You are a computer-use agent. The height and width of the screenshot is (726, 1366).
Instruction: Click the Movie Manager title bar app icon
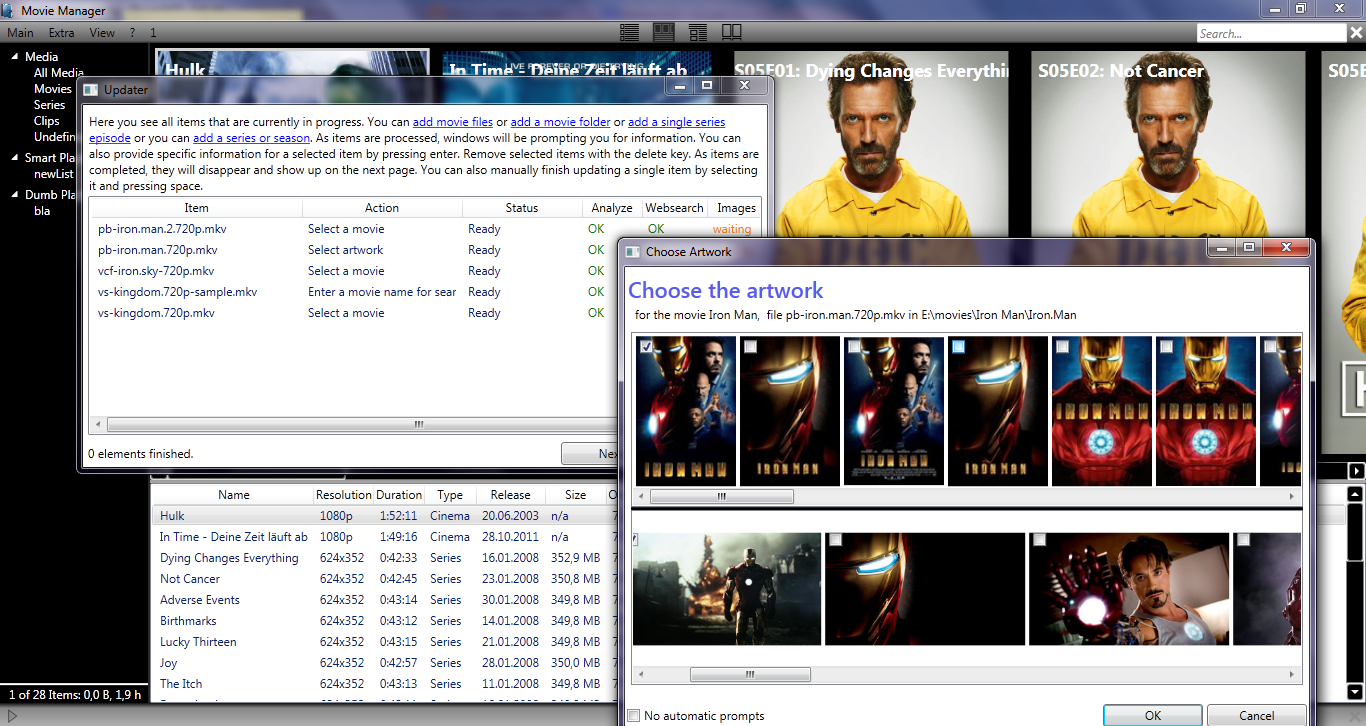[x=9, y=10]
